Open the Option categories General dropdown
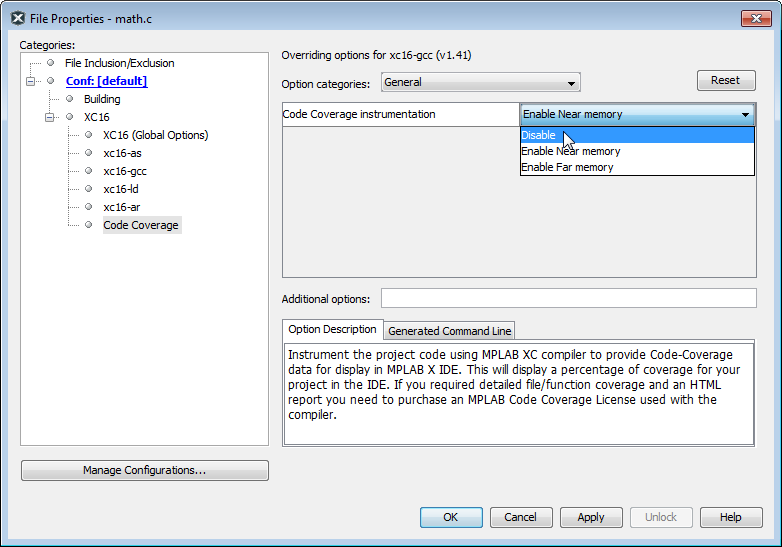Viewport: 782px width, 547px height. (x=481, y=82)
